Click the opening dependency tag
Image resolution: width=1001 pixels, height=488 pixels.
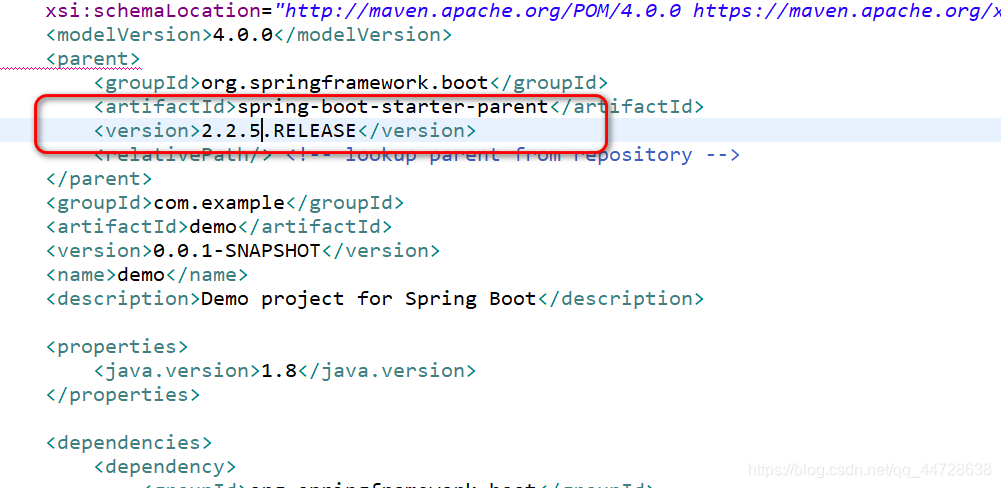(165, 466)
